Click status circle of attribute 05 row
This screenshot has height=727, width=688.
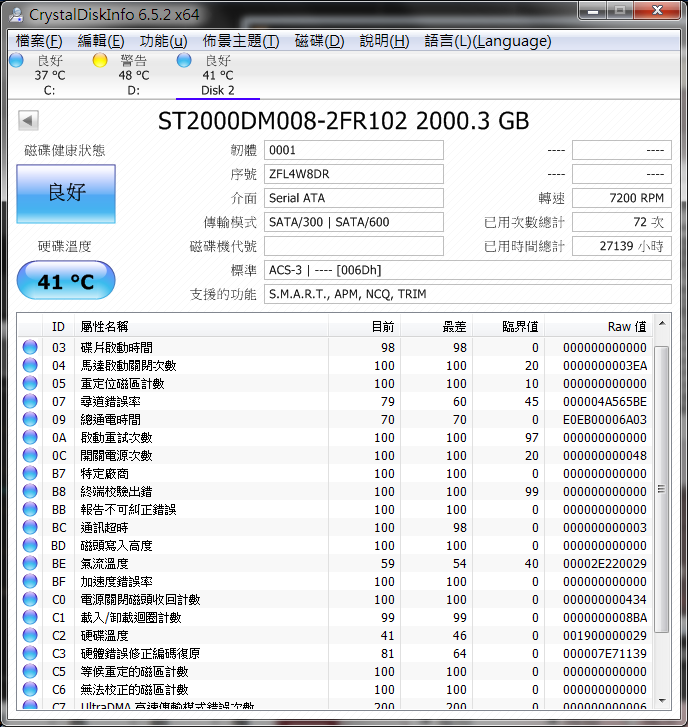pyautogui.click(x=30, y=383)
